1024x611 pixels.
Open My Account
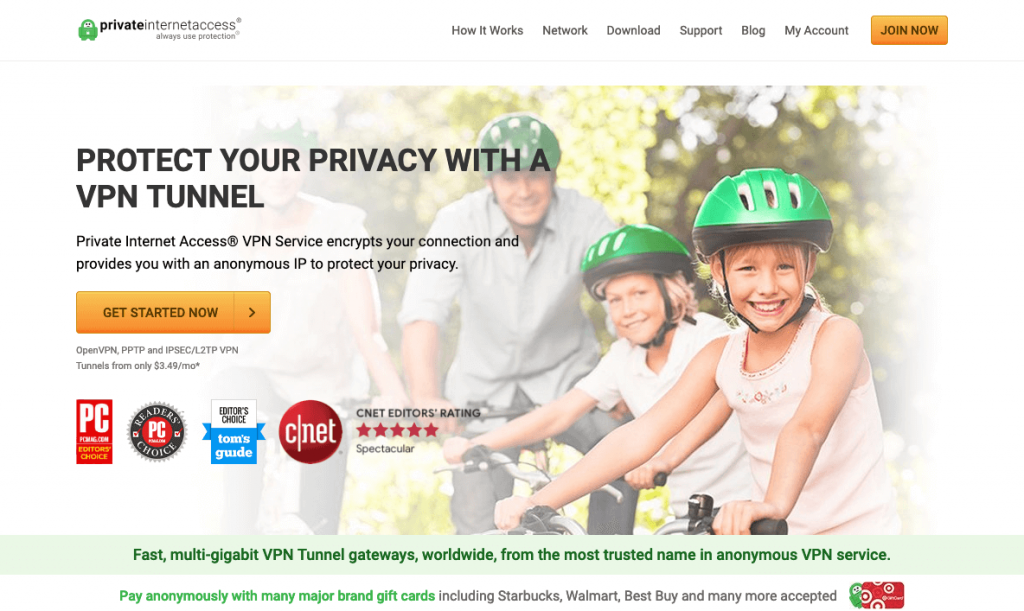point(816,31)
